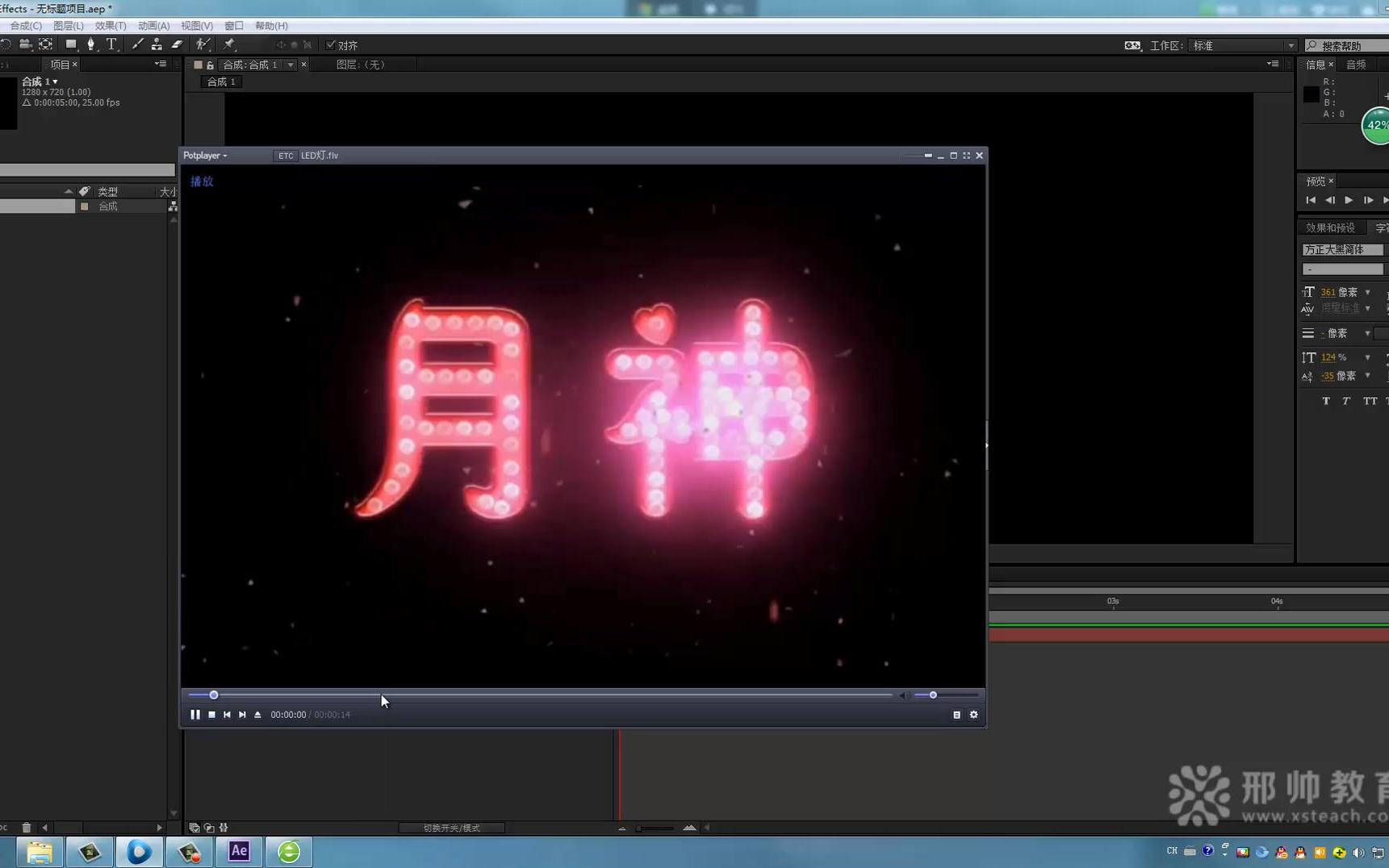Switch to the 效果和预设 panel tab
Viewport: 1389px width, 868px height.
(1332, 227)
